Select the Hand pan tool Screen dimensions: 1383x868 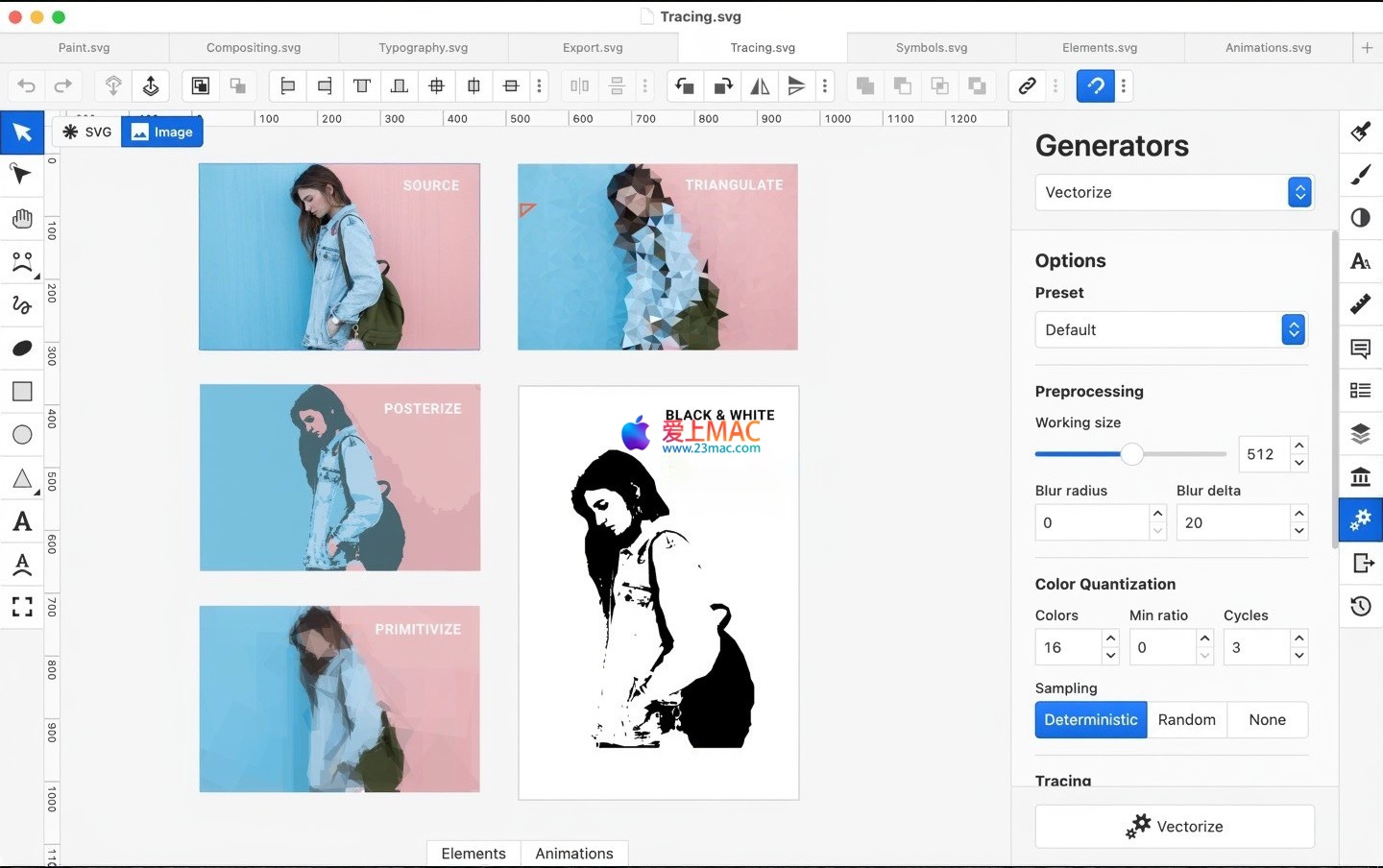tap(22, 219)
